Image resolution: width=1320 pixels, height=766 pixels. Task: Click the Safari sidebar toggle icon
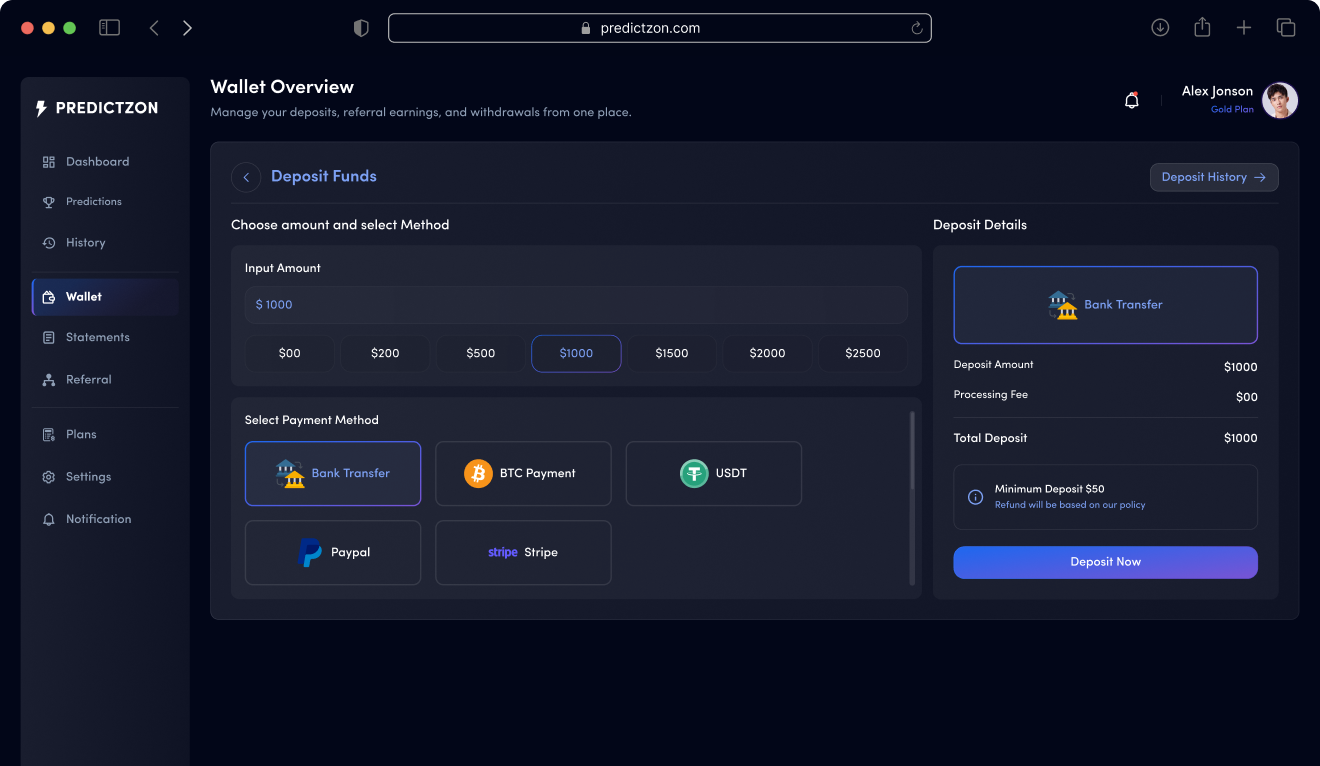(109, 28)
